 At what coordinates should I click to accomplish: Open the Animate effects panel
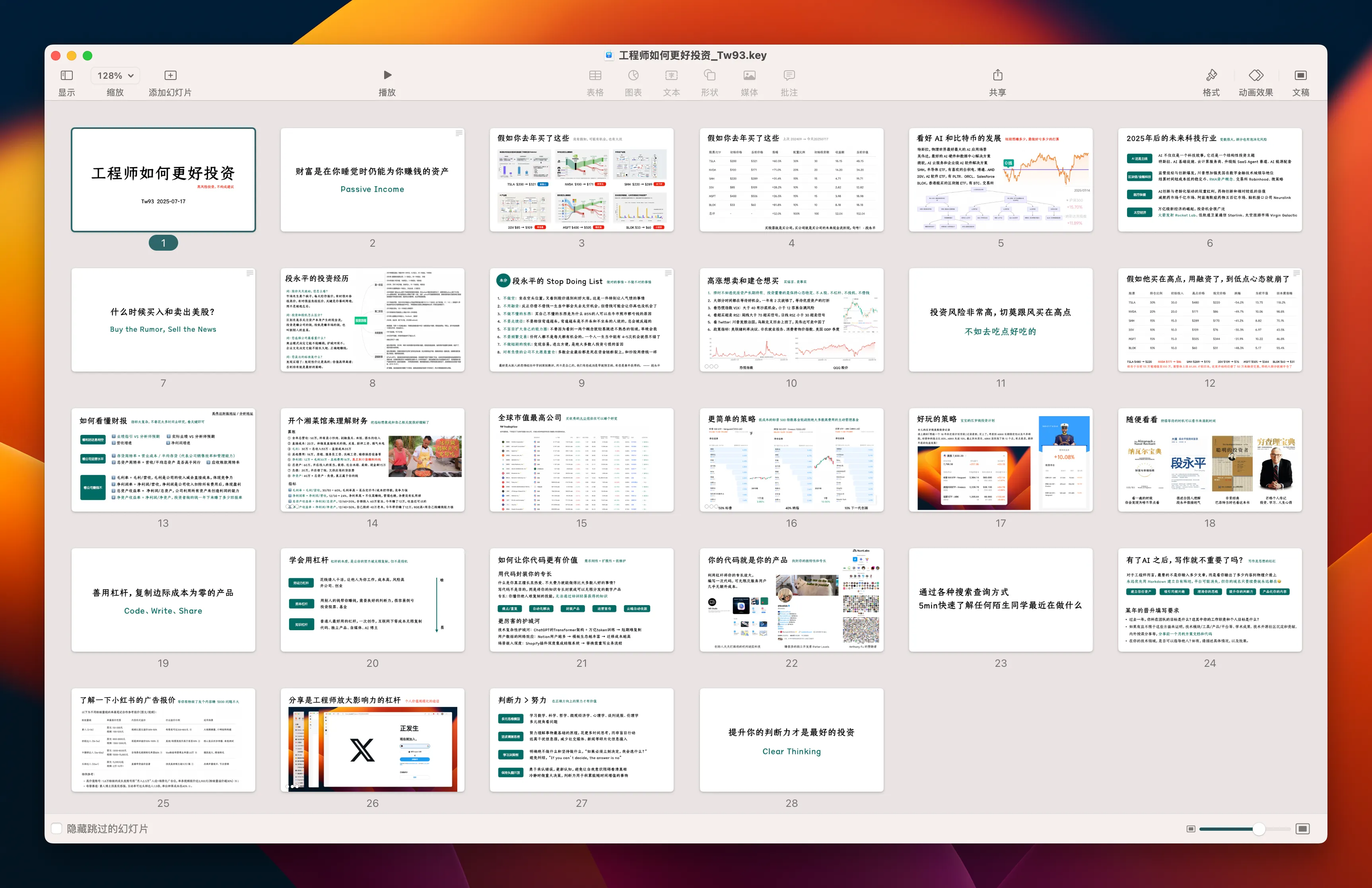[x=1255, y=75]
